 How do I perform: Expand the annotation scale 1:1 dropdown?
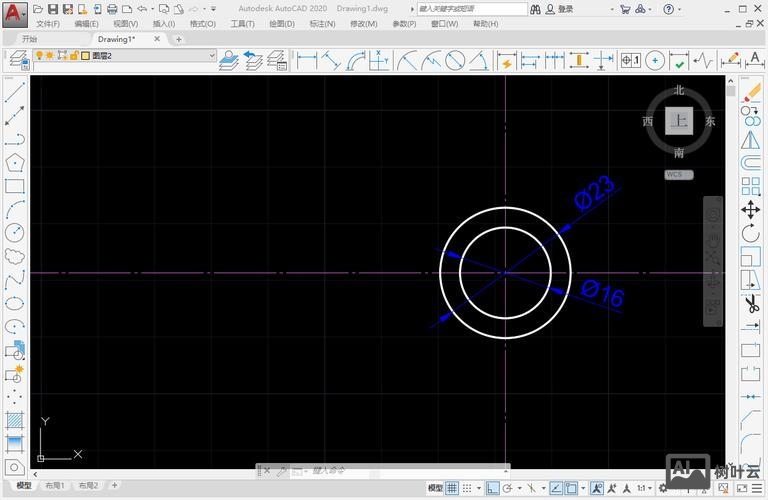[645, 488]
